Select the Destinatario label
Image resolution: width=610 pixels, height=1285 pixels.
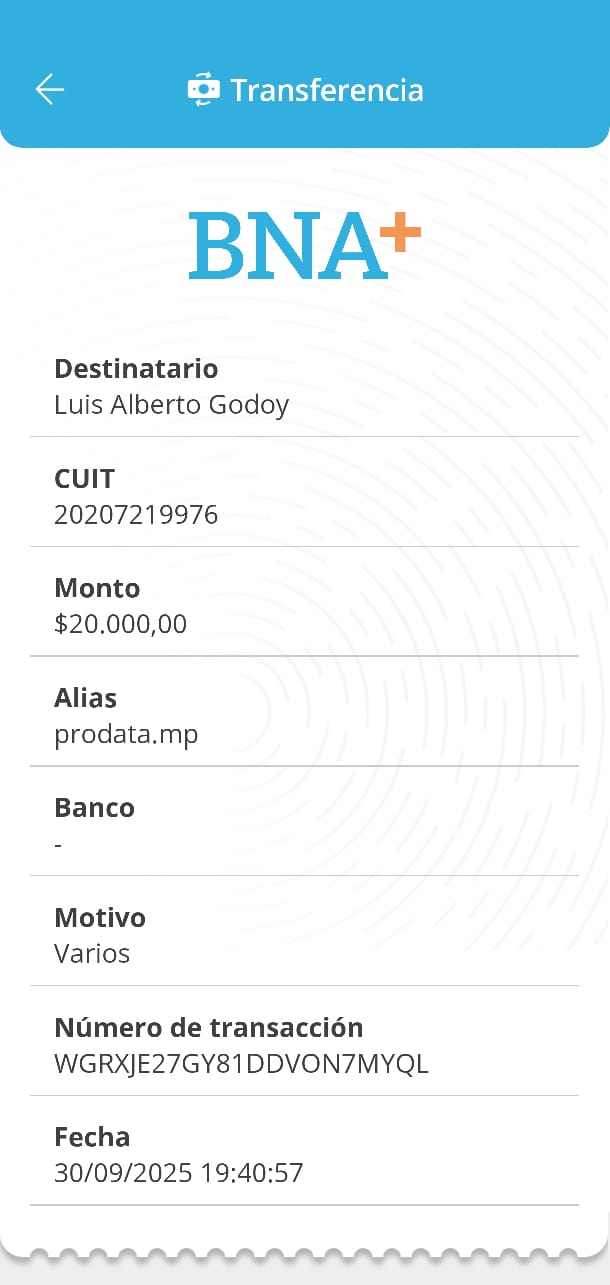[136, 369]
